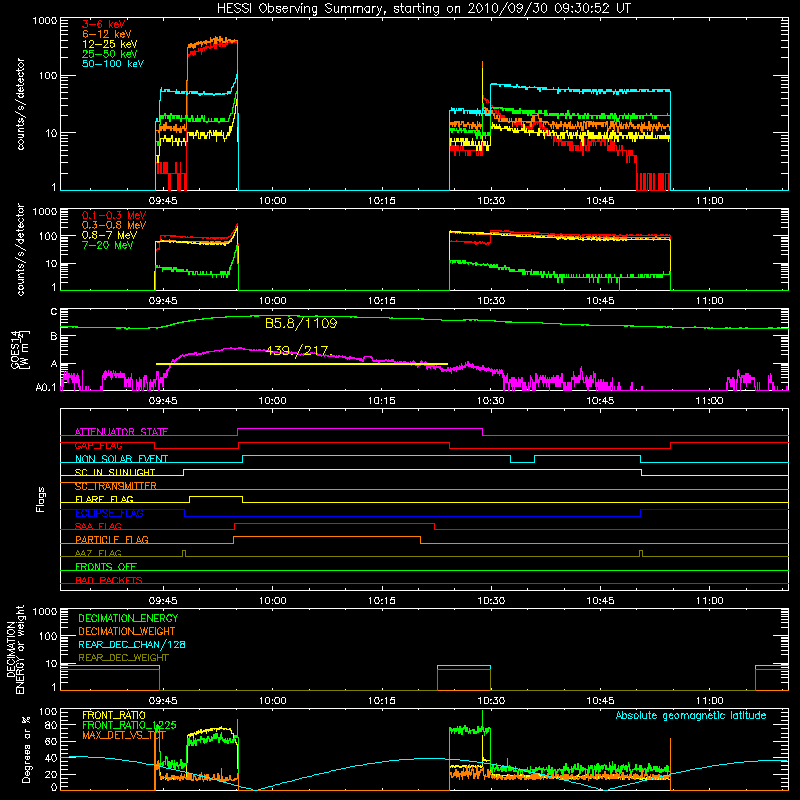Click the Degrees or % axis label
The height and width of the screenshot is (800, 800).
click(26, 749)
